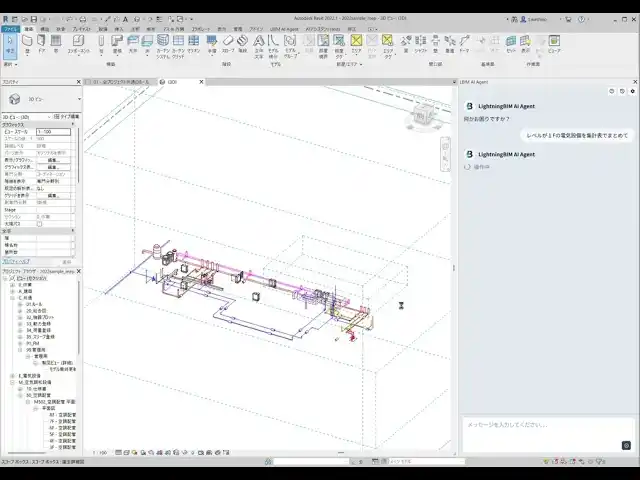Select the Door tool in the ribbon
This screenshot has width=640, height=480.
(43, 44)
